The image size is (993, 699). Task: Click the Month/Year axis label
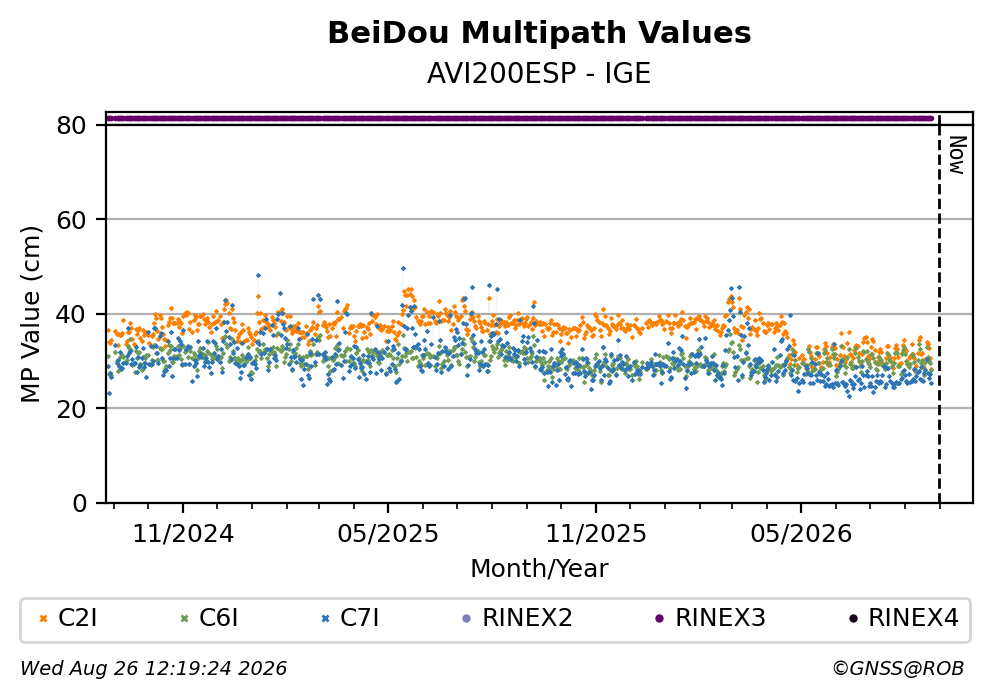[539, 569]
